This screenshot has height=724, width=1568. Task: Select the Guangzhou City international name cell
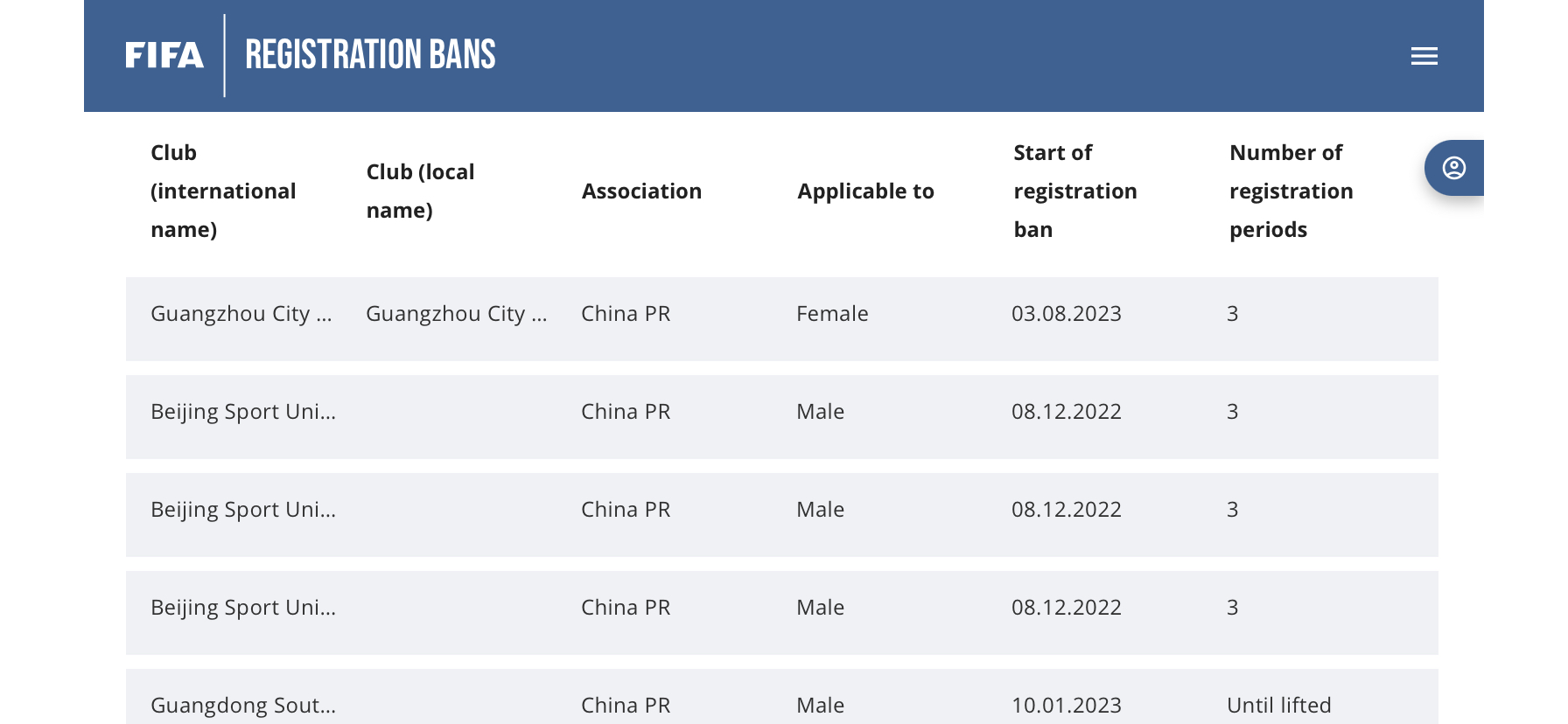[241, 313]
